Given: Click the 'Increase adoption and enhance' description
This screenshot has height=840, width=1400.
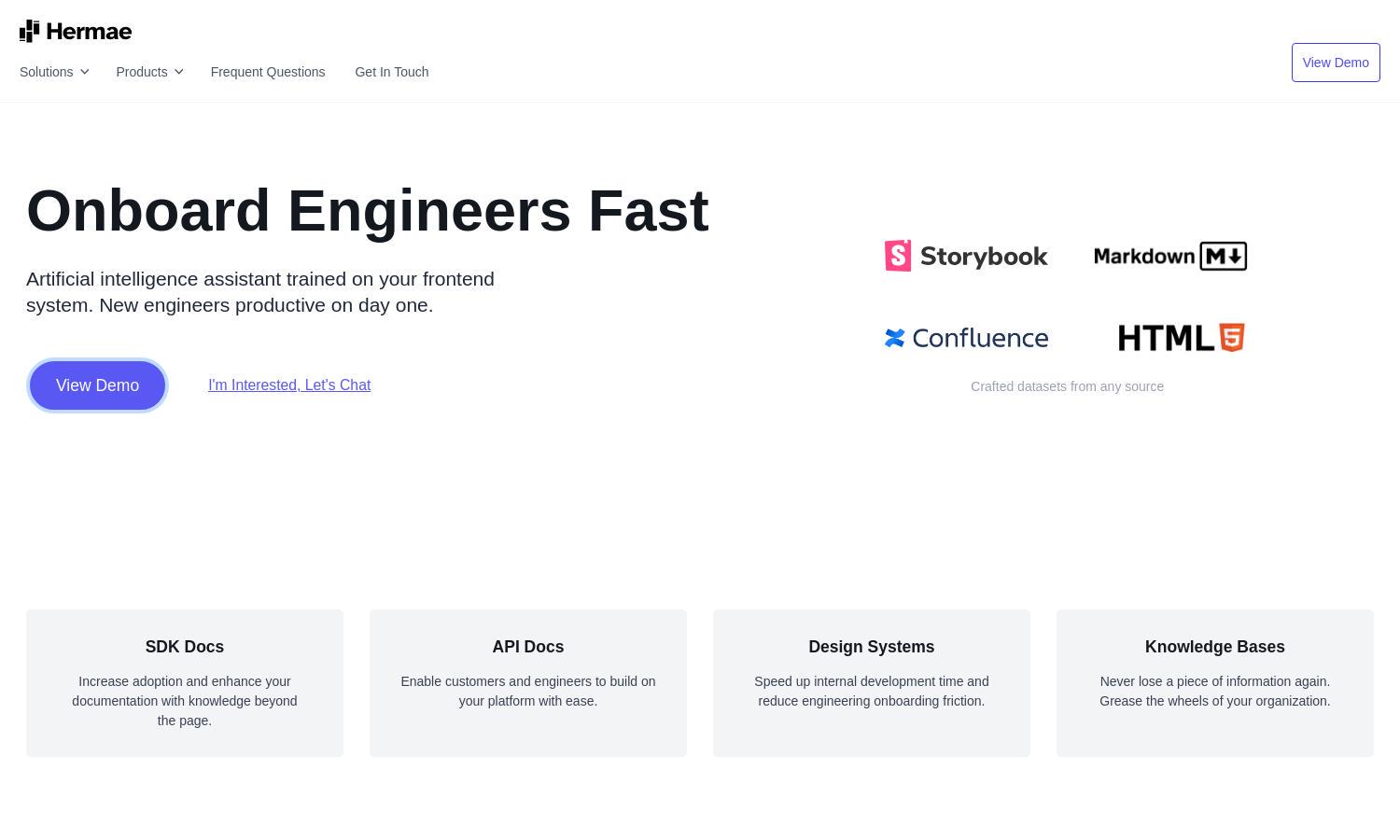Looking at the screenshot, I should 185,701.
